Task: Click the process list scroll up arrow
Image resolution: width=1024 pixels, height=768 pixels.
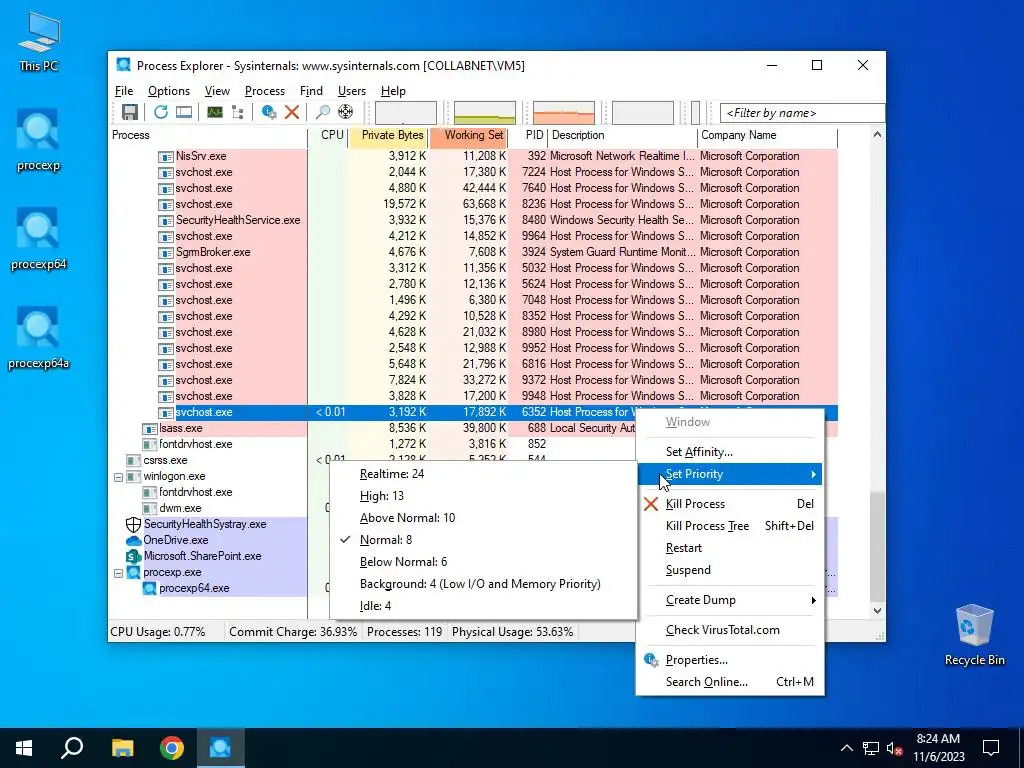Action: click(877, 135)
